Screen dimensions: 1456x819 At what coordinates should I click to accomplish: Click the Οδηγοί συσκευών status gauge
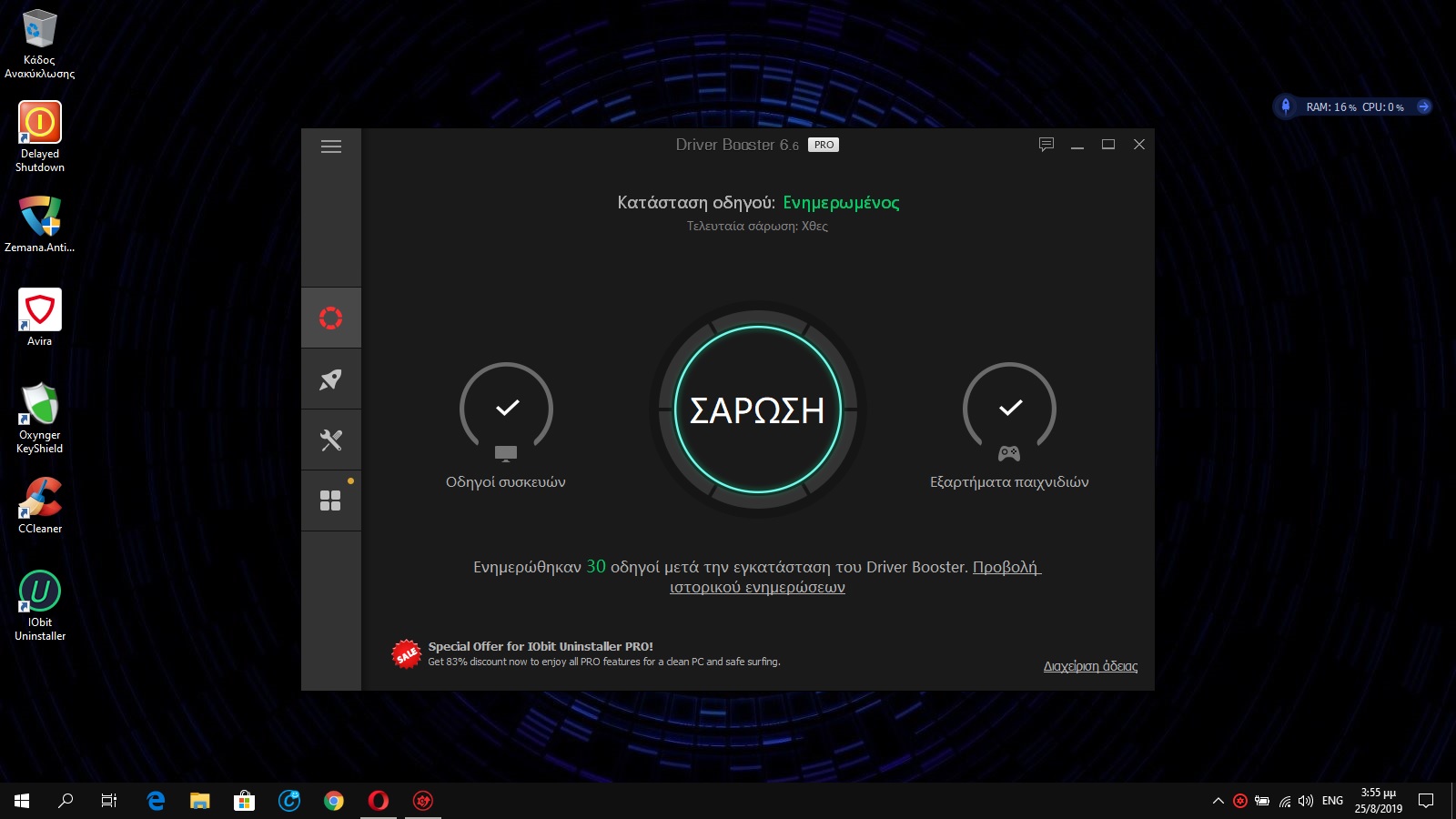click(506, 409)
